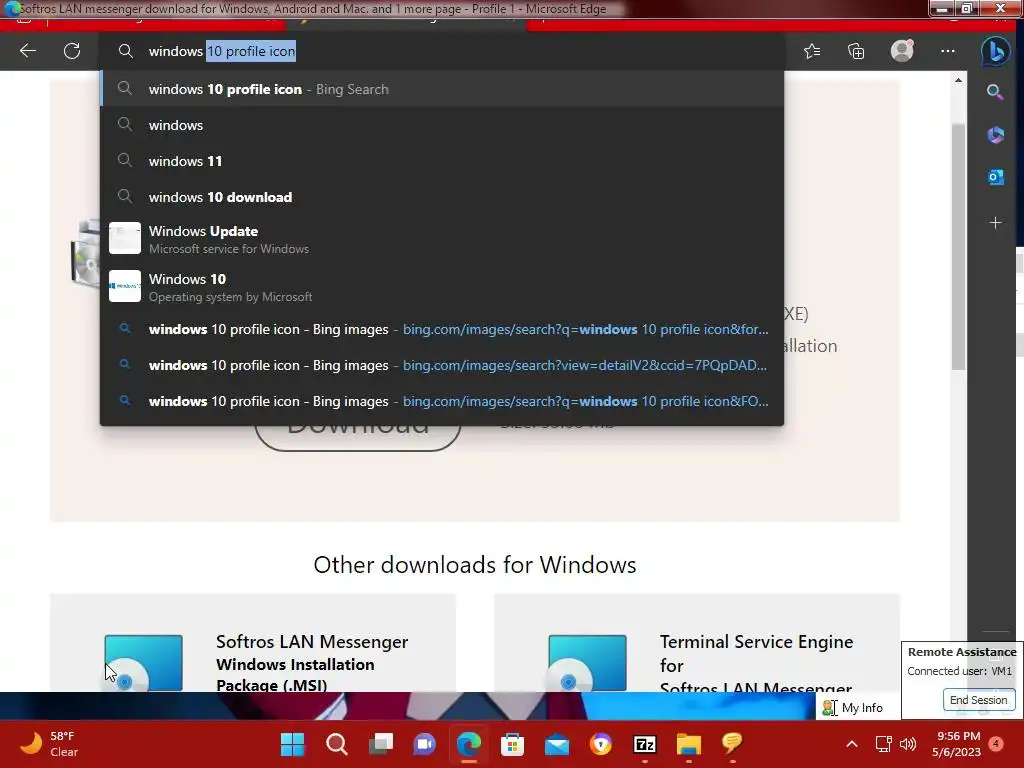Go back using the browser back arrow

click(27, 51)
